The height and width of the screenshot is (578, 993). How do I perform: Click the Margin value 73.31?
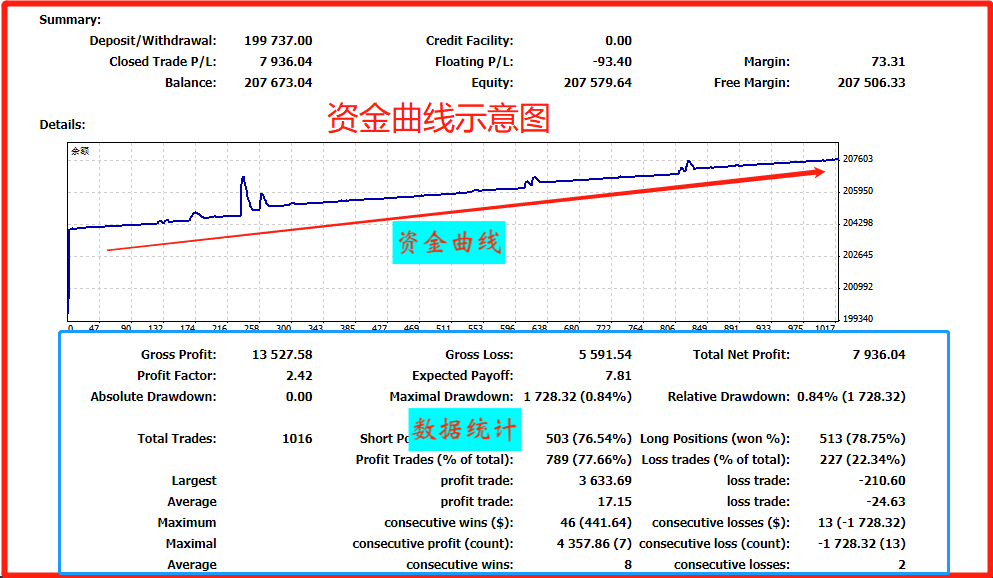coord(888,62)
